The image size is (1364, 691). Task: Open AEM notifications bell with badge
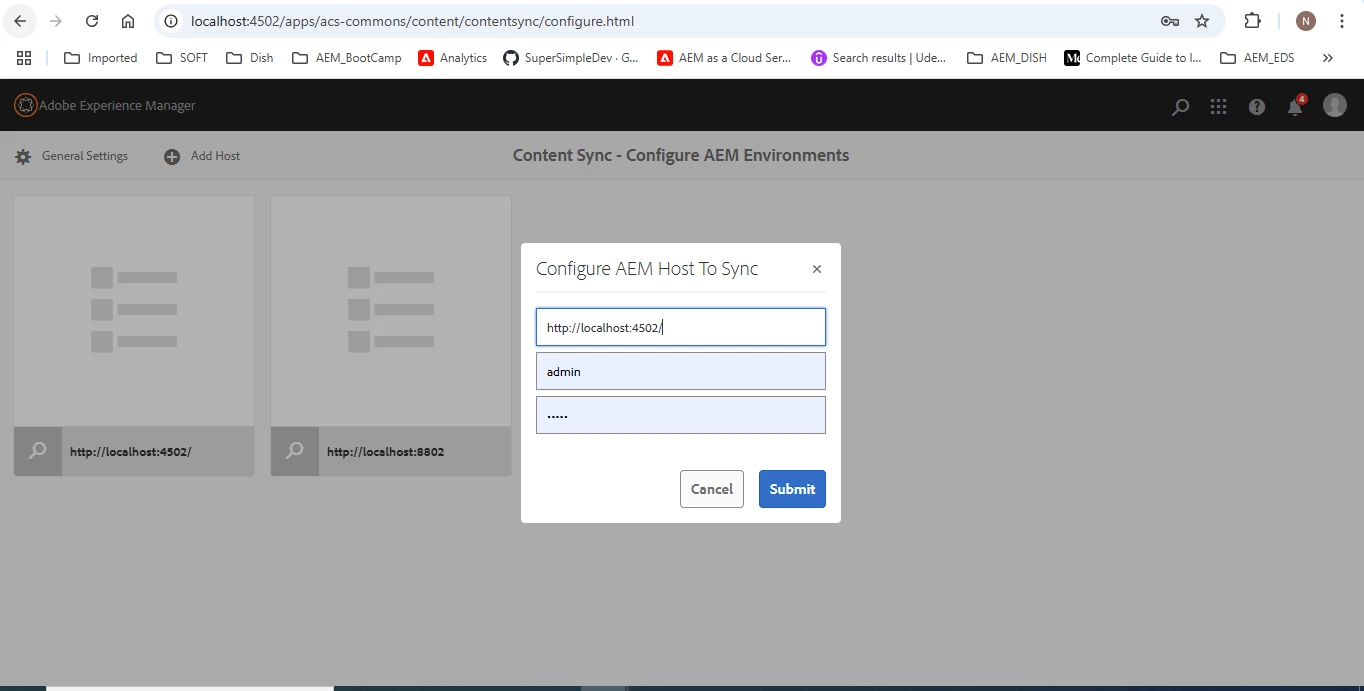[x=1296, y=105]
